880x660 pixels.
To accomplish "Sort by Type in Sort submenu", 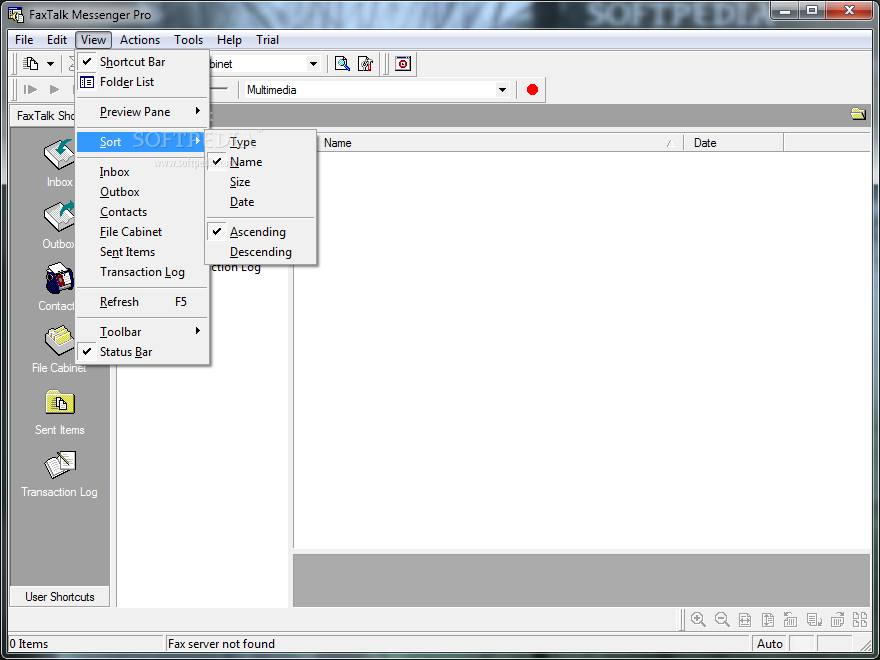I will coord(260,142).
